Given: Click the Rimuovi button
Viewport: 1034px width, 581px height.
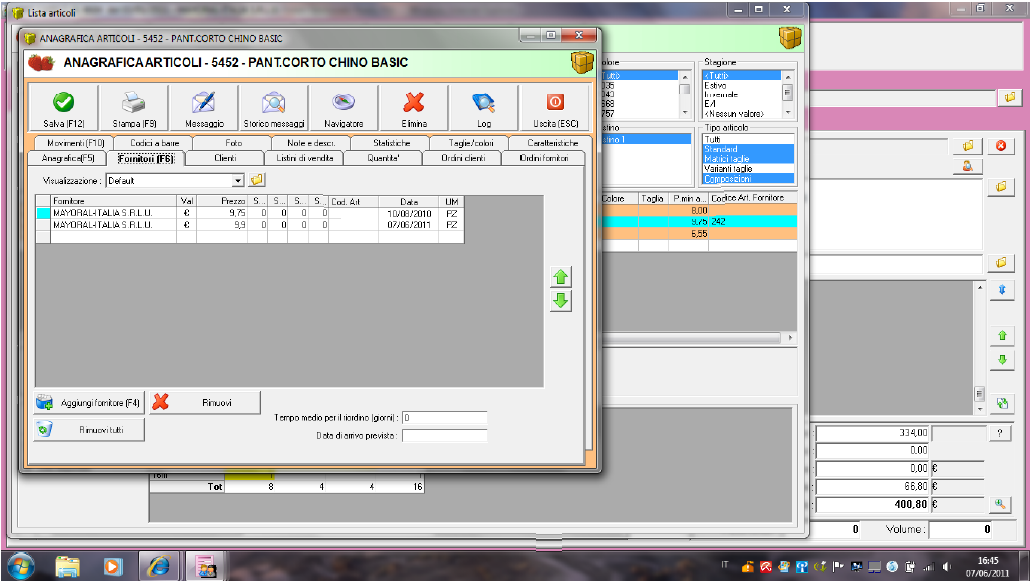Looking at the screenshot, I should click(x=205, y=402).
